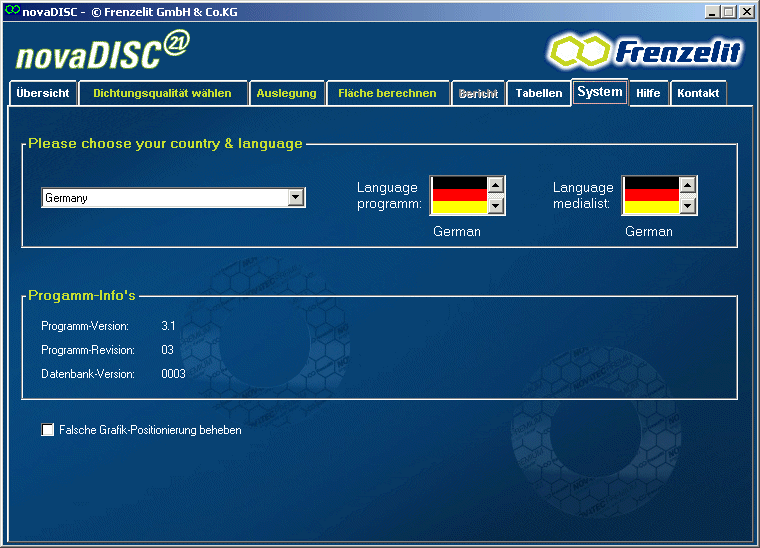Open the Tabellen tab
This screenshot has height=548, width=760.
(538, 94)
